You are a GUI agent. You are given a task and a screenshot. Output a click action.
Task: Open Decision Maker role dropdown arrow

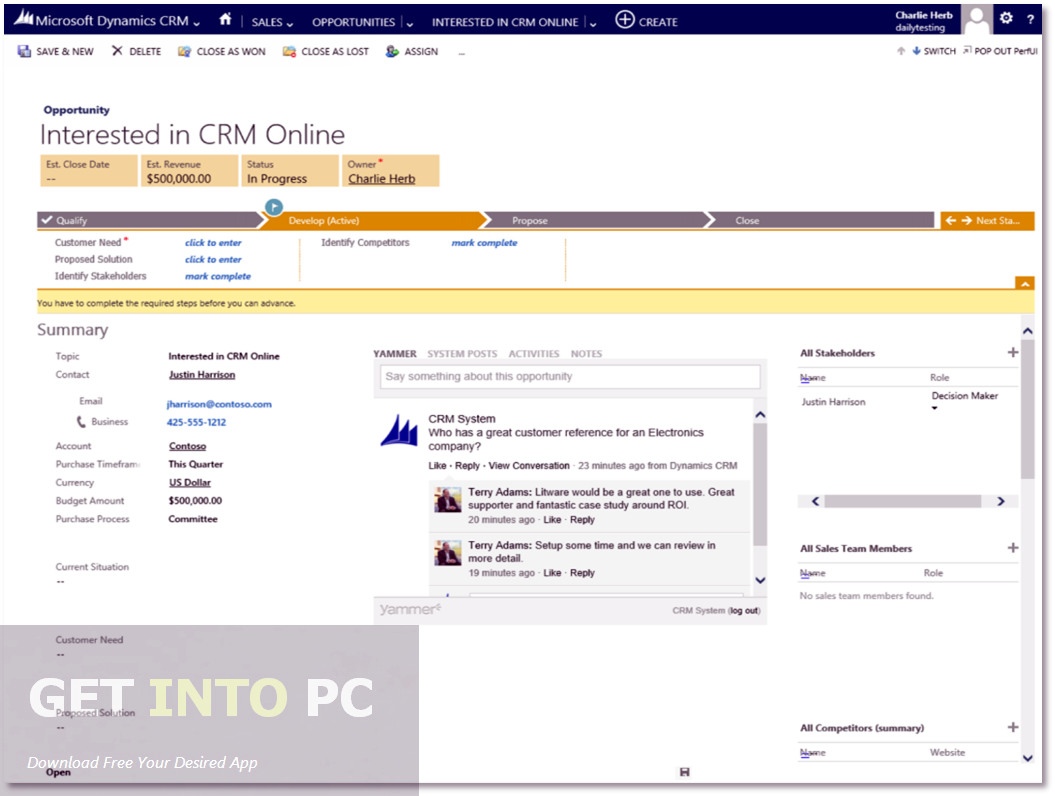click(934, 408)
